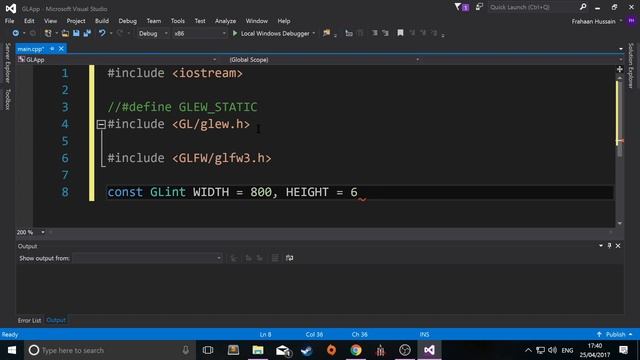Open the Project menu
This screenshot has width=640, height=360.
tap(76, 21)
